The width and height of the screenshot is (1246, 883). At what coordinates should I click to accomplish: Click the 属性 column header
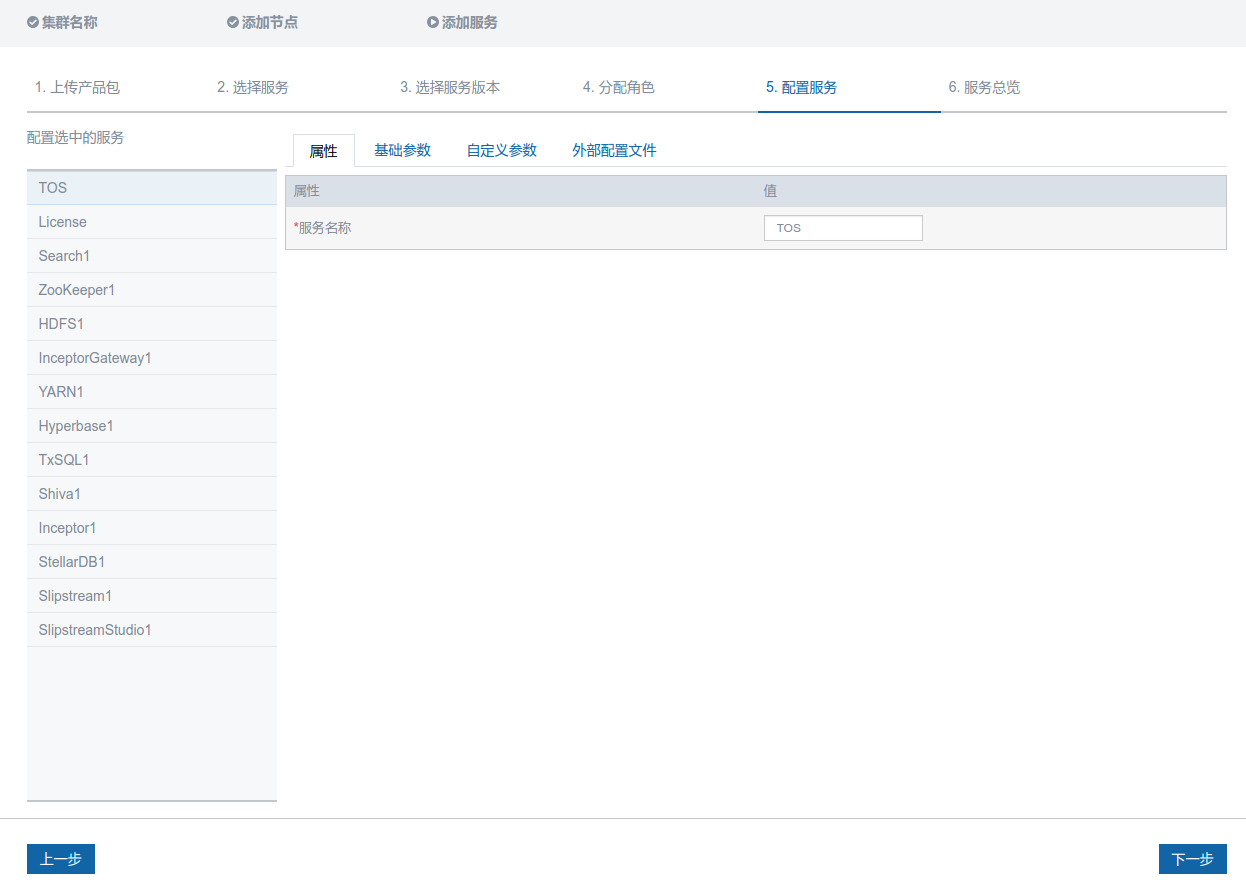(x=307, y=191)
